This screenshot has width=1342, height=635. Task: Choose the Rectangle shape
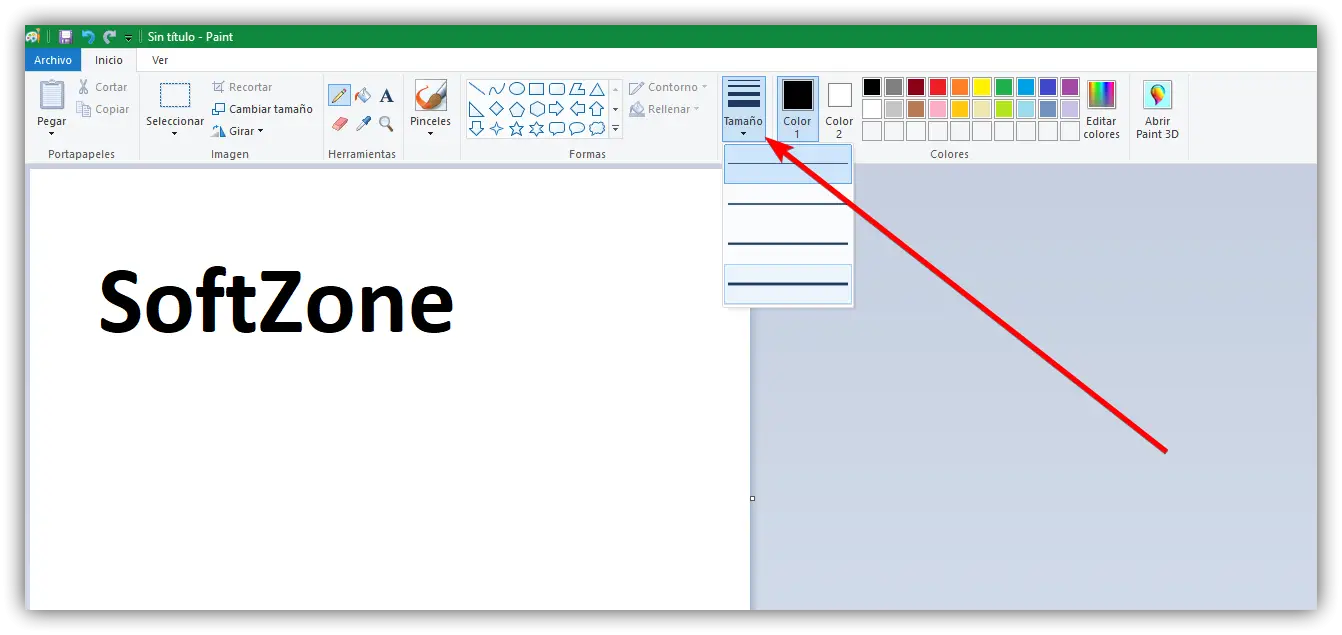[537, 89]
